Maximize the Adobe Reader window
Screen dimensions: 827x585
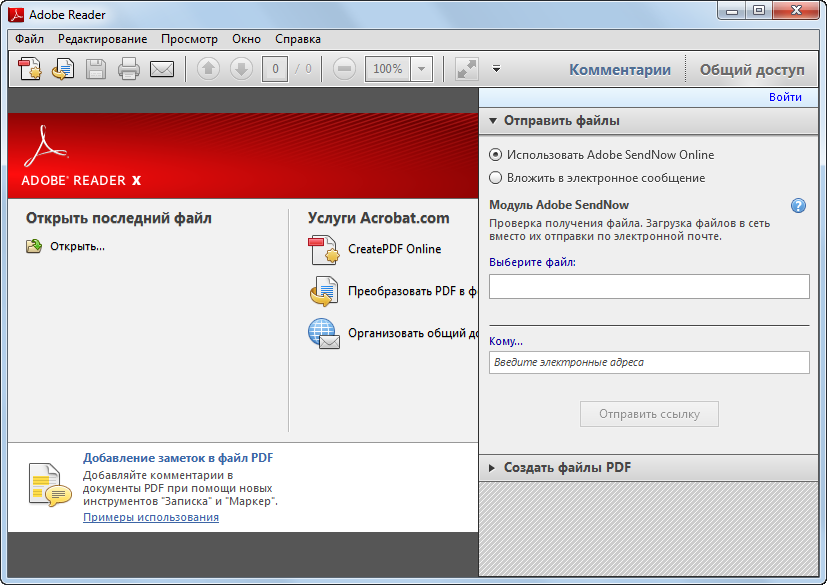(x=759, y=11)
